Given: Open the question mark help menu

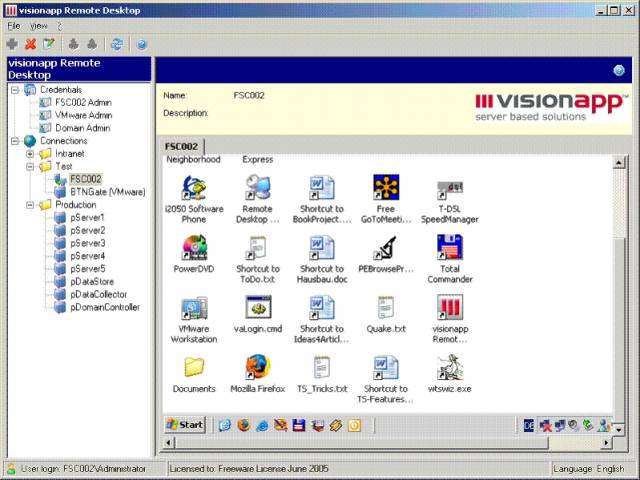Looking at the screenshot, I should point(60,26).
